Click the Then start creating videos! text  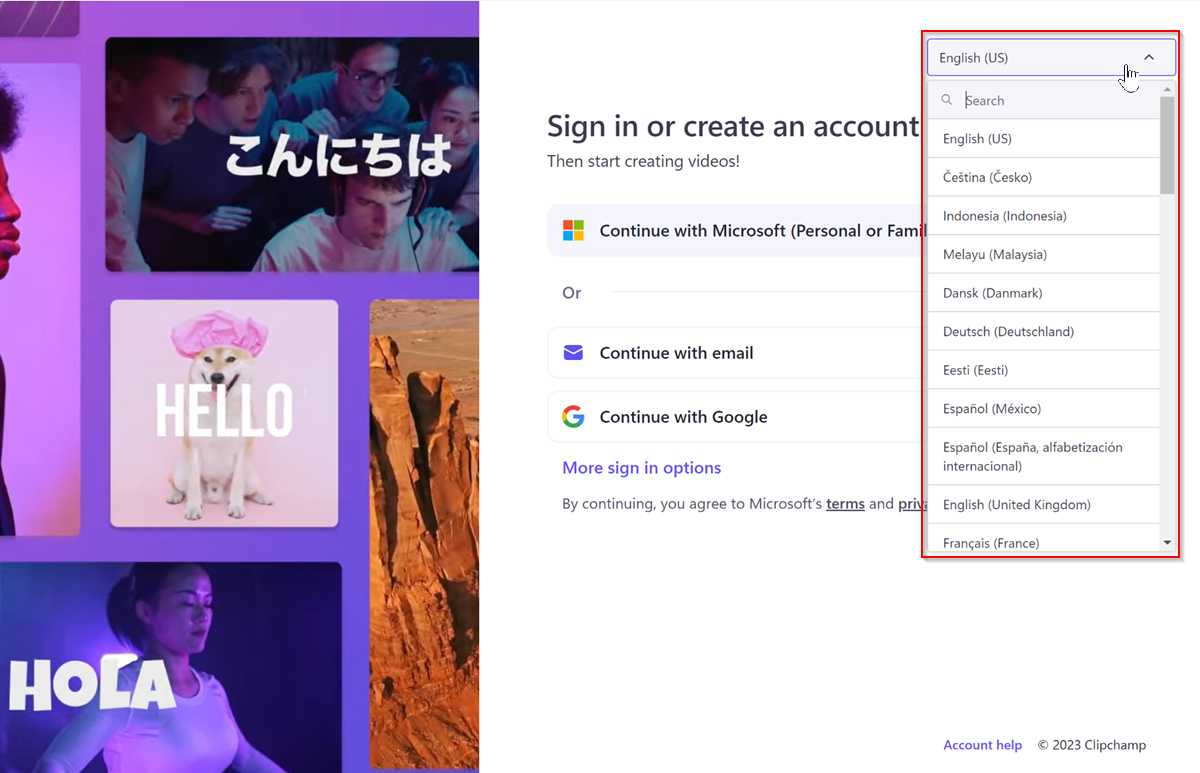pos(643,161)
